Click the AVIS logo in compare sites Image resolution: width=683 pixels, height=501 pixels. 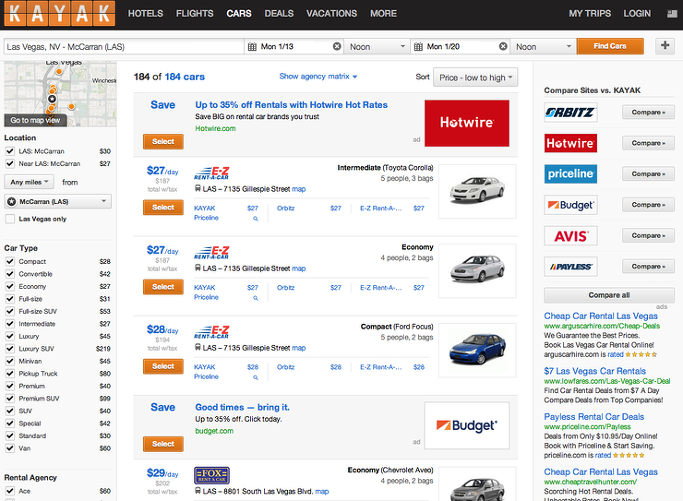(570, 236)
